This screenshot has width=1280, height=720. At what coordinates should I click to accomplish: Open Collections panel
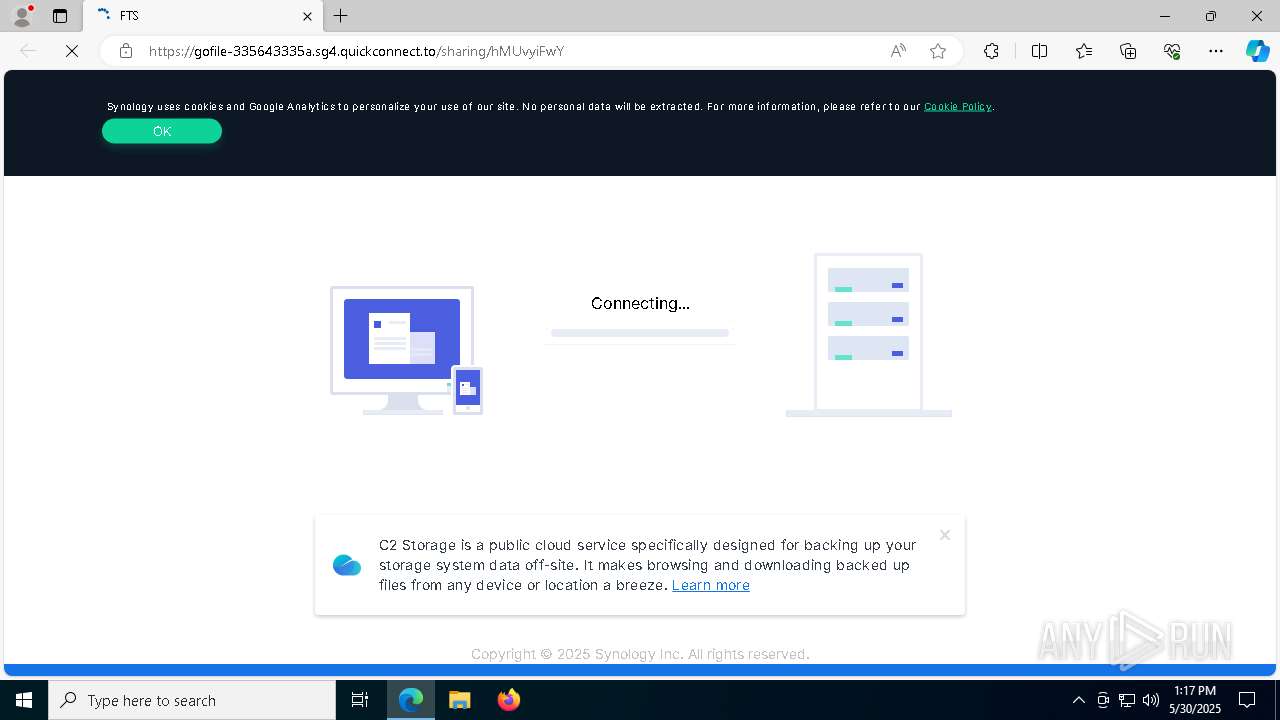(1128, 51)
